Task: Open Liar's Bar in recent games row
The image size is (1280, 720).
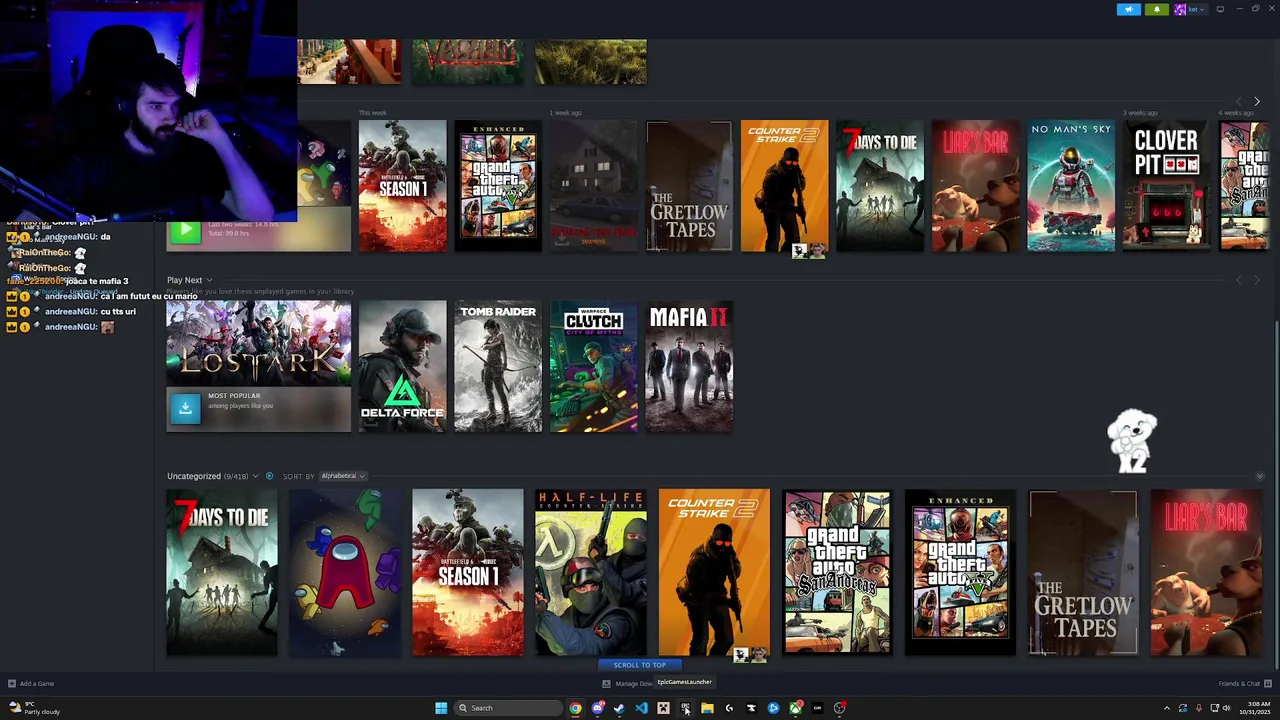Action: pos(975,186)
